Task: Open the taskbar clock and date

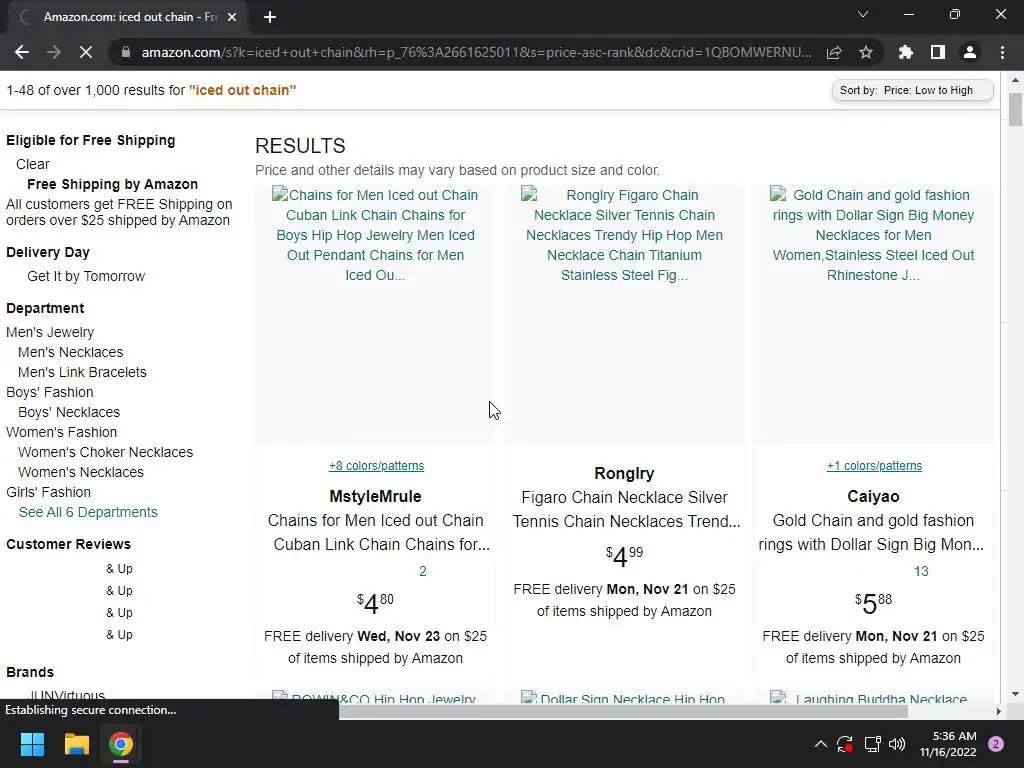Action: (x=948, y=744)
